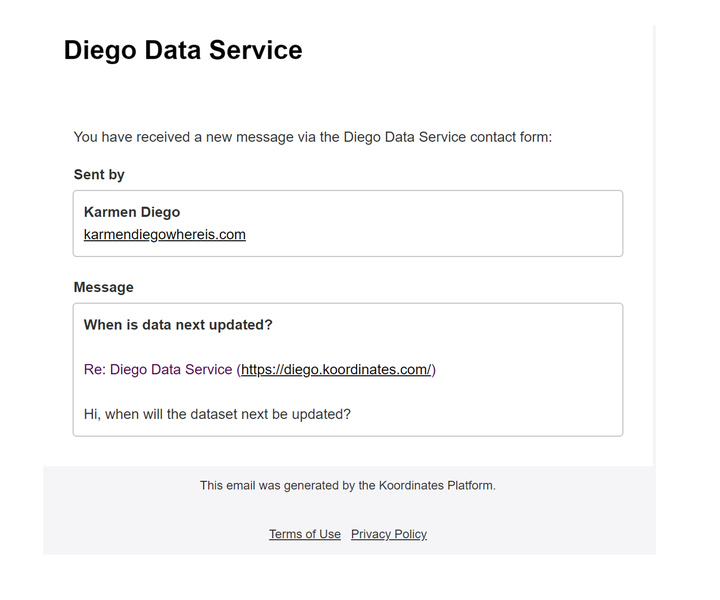Click the white header area beside the title
Viewport: 720px width, 600px height.
click(x=478, y=50)
